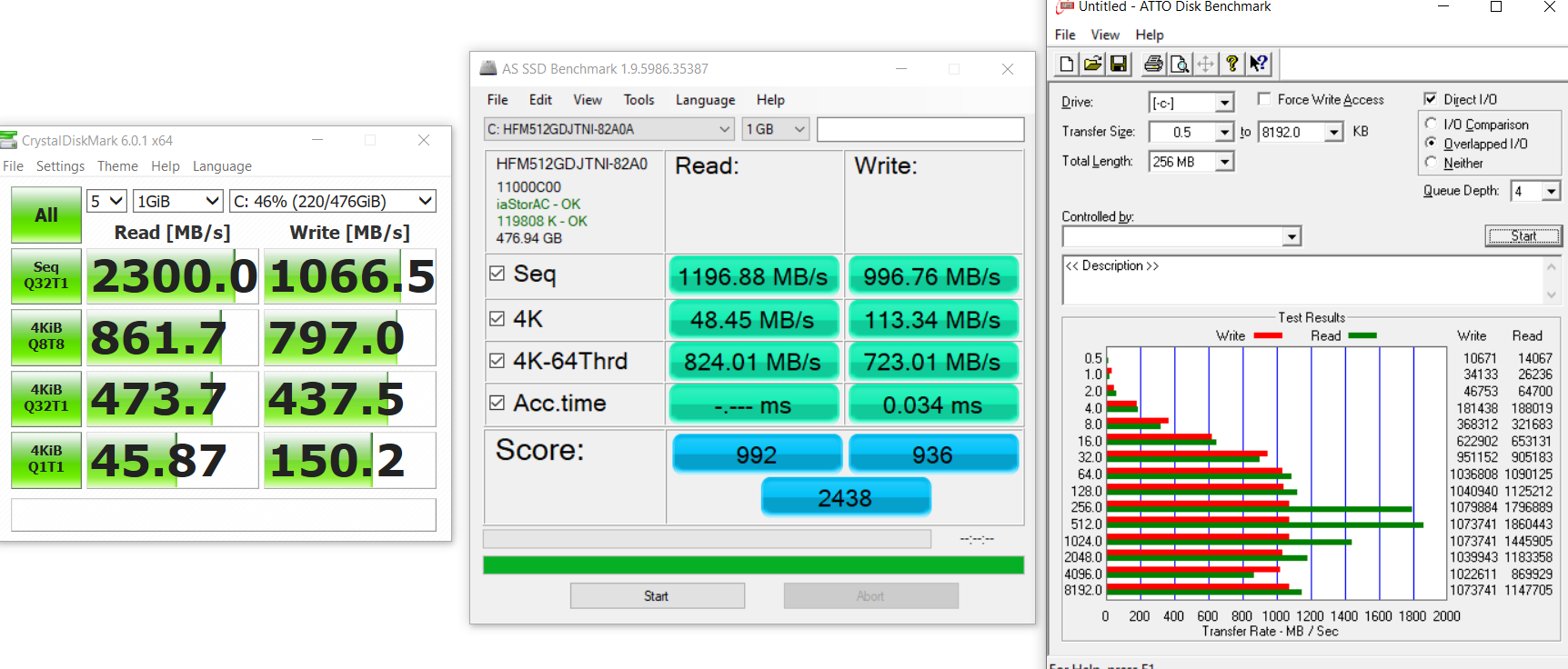Image resolution: width=1568 pixels, height=669 pixels.
Task: Click the disabled Abort button in AS SSD
Action: (x=870, y=595)
